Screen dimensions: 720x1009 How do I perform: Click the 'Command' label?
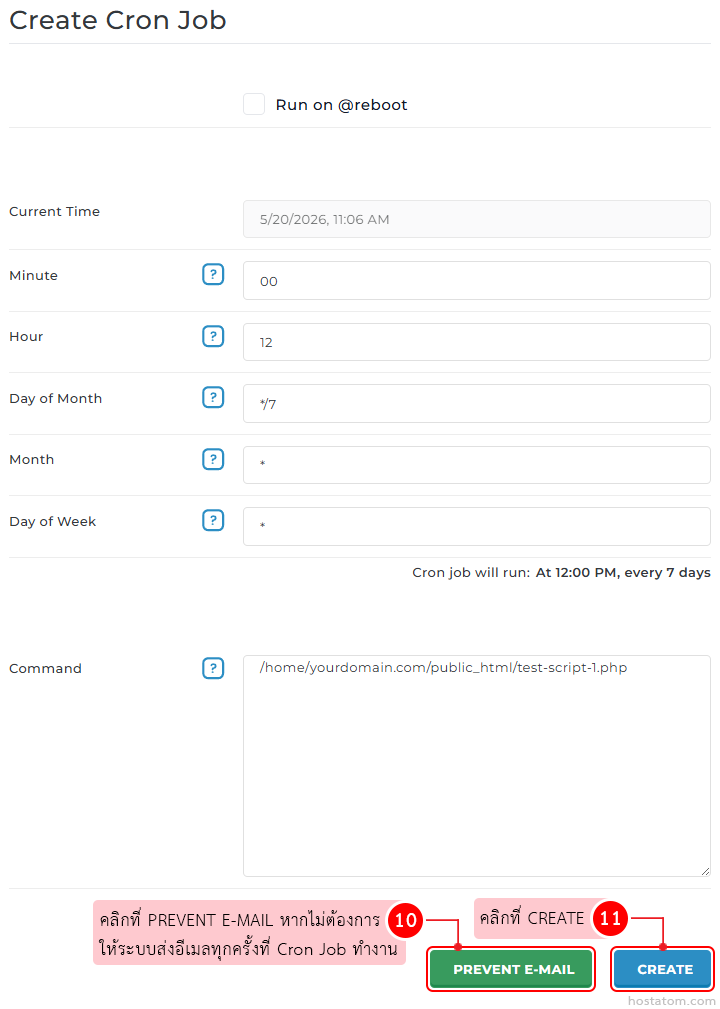(46, 669)
